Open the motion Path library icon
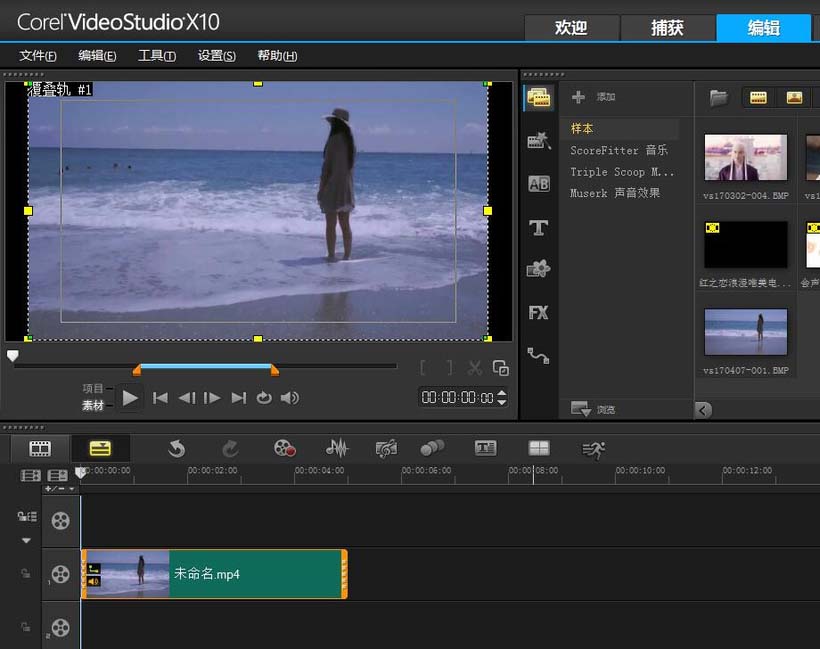The width and height of the screenshot is (820, 649). (x=539, y=355)
